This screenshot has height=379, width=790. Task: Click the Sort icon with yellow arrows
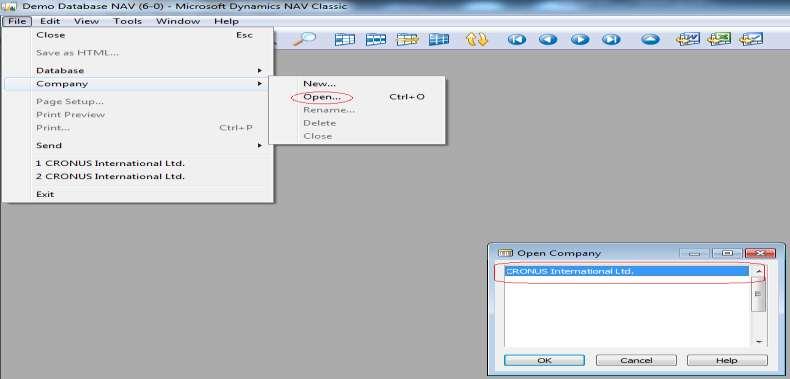click(477, 39)
